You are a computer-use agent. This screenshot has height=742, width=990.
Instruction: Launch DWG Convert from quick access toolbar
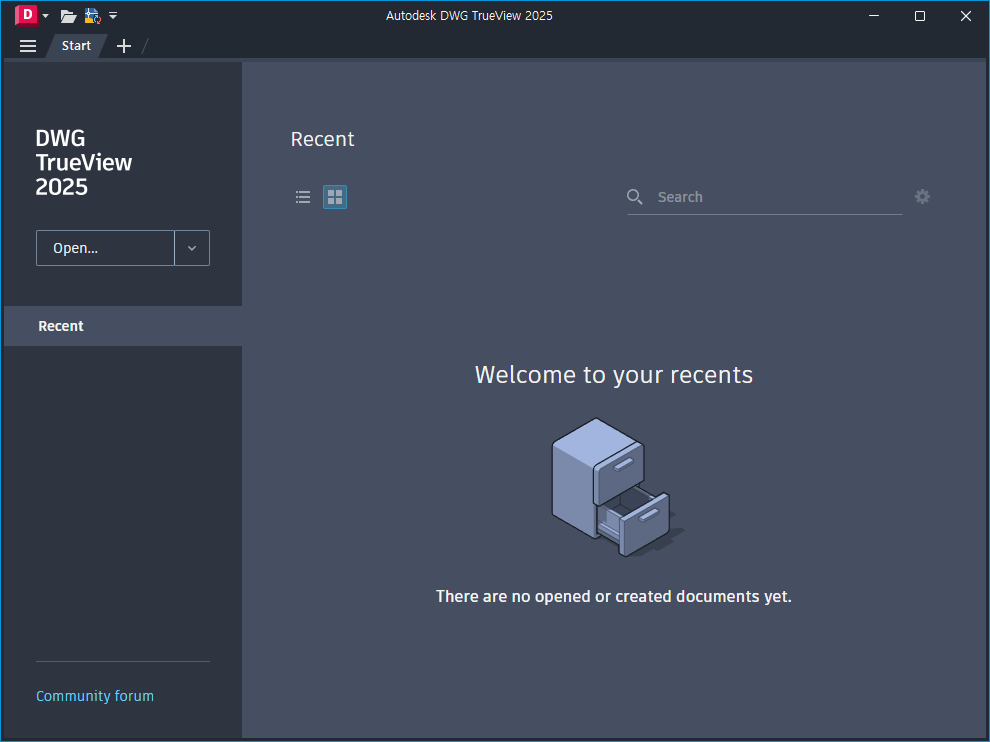point(93,16)
